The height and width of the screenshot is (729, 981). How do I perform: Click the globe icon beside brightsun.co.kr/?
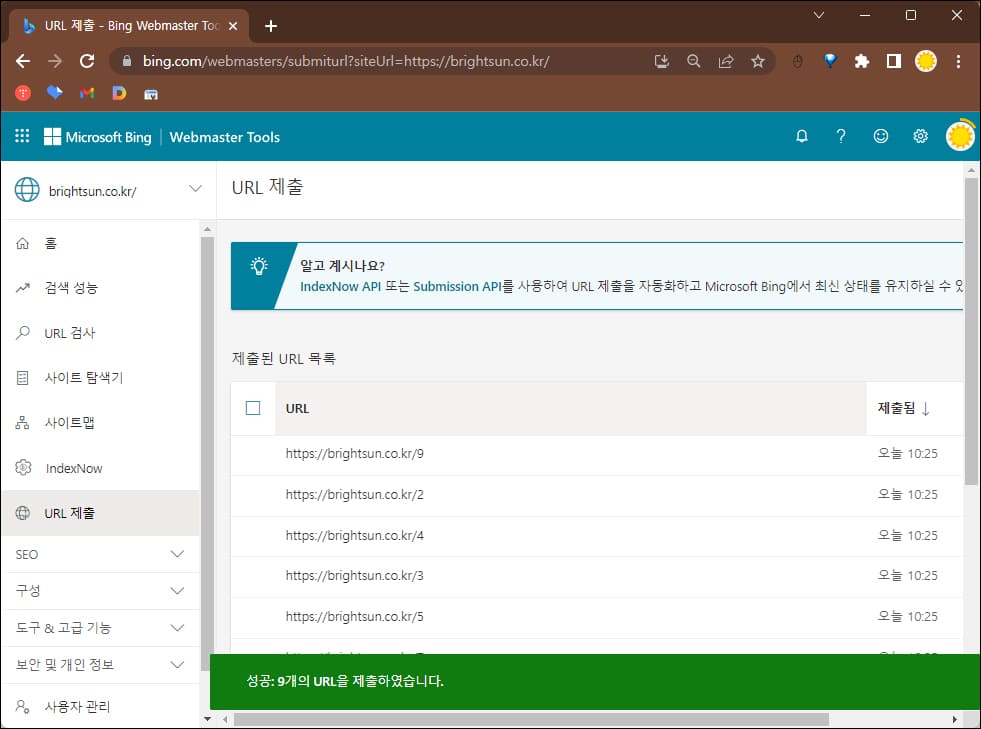pyautogui.click(x=27, y=190)
